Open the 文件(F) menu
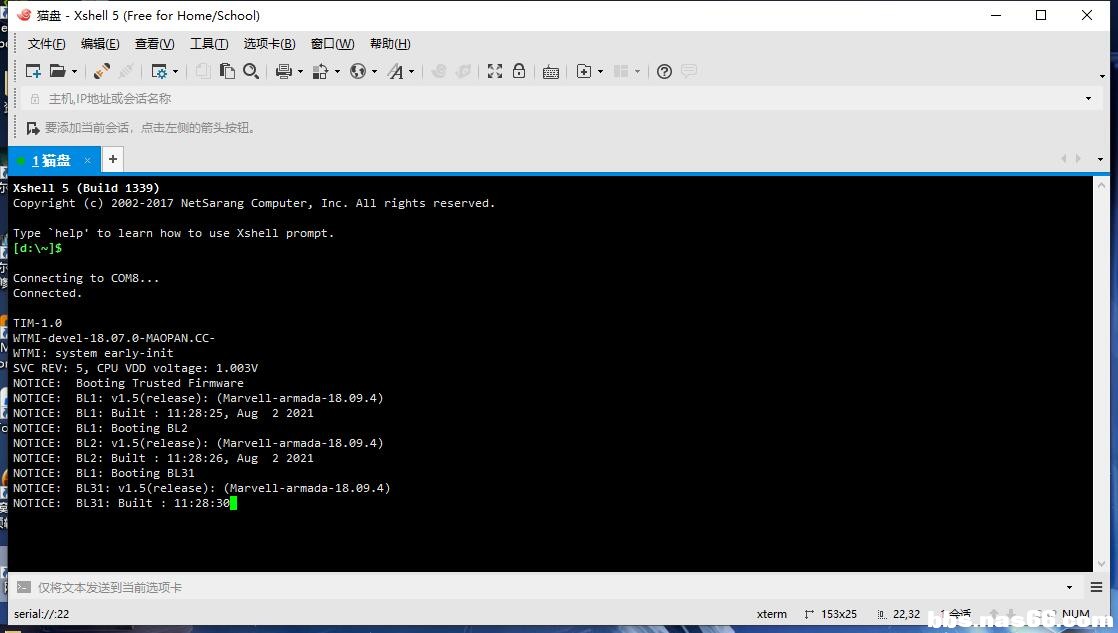This screenshot has height=633, width=1118. click(x=46, y=44)
